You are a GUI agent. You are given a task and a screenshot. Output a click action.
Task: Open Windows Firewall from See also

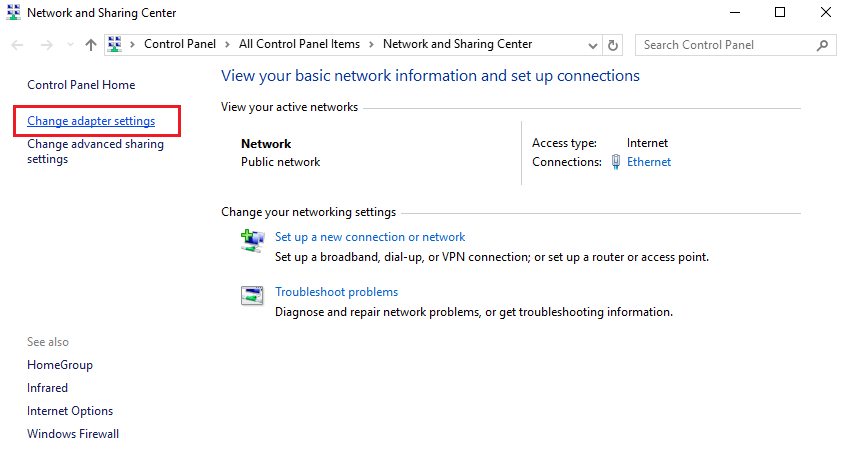point(73,434)
